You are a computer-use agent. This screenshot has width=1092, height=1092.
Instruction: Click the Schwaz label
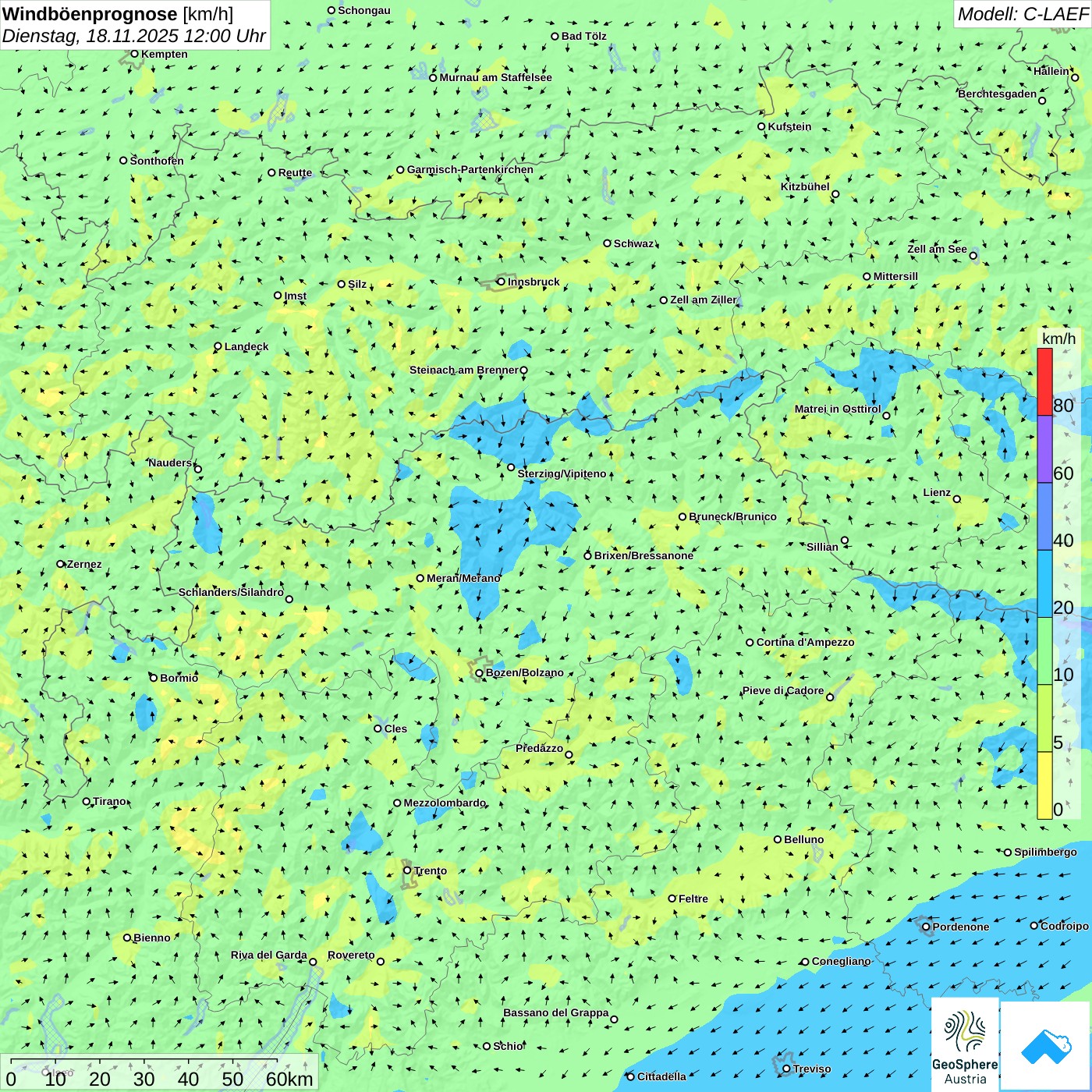pyautogui.click(x=633, y=243)
